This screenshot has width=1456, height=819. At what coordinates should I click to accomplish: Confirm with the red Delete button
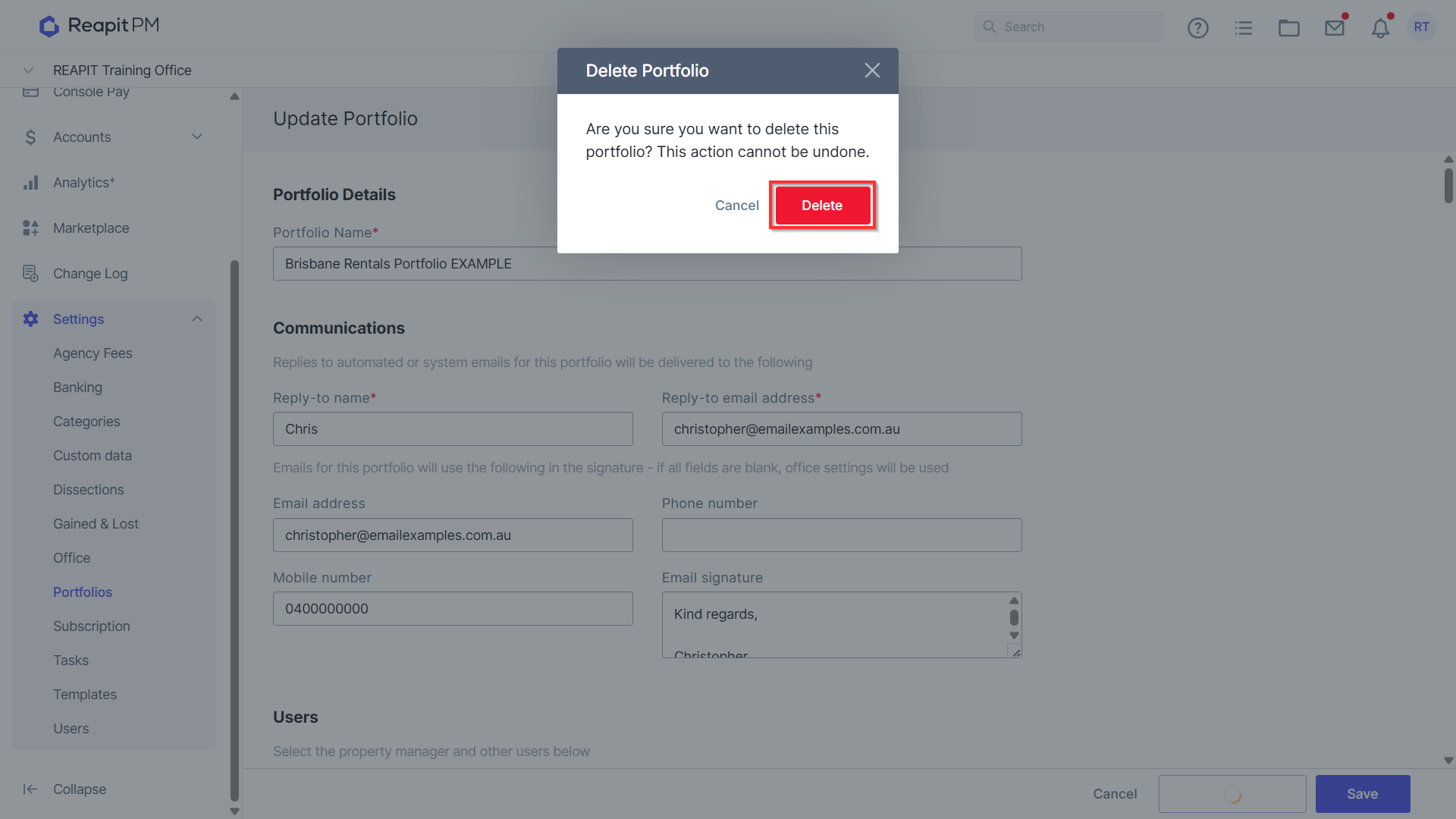(x=822, y=206)
